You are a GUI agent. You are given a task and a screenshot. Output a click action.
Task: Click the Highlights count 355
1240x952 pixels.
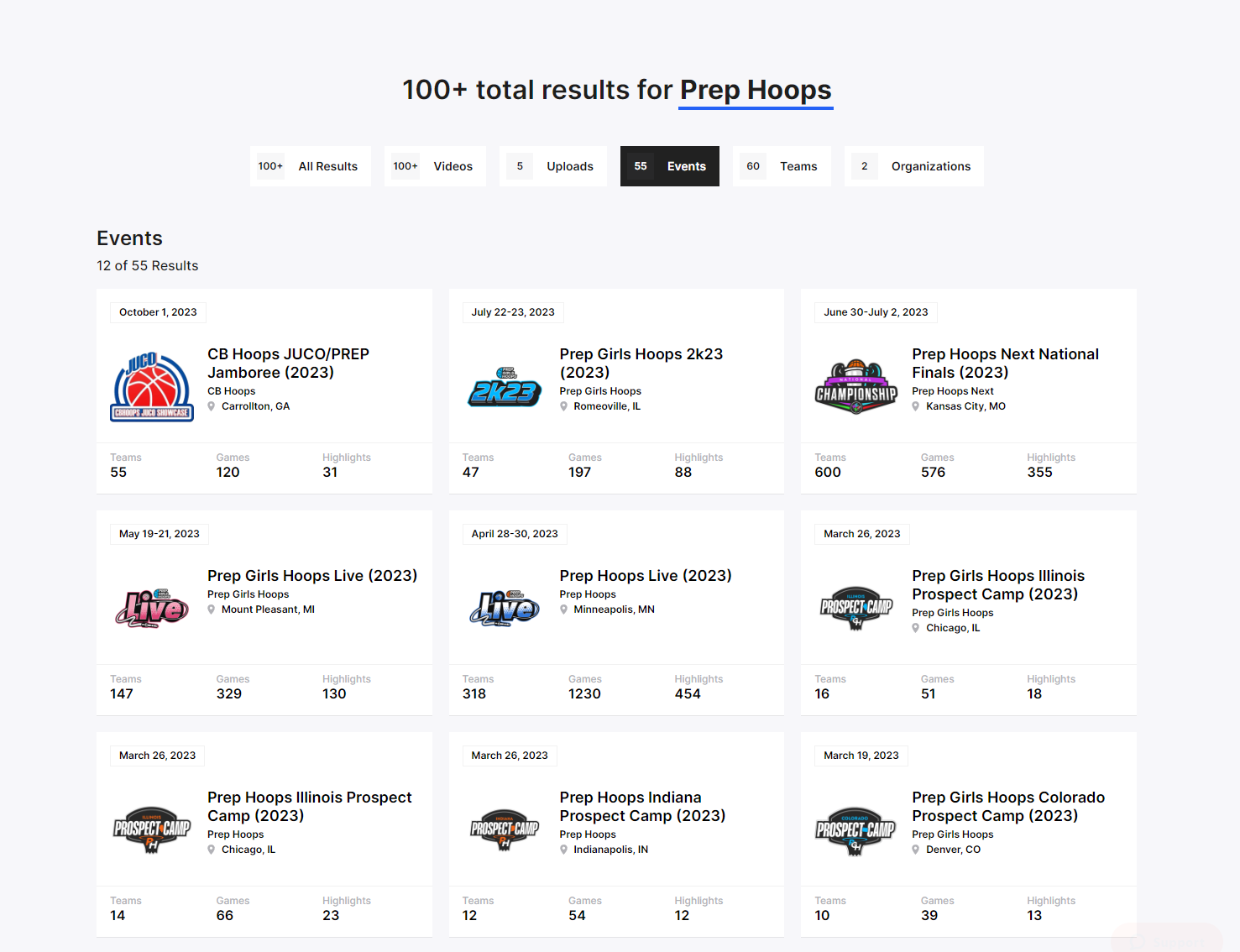click(x=1039, y=473)
